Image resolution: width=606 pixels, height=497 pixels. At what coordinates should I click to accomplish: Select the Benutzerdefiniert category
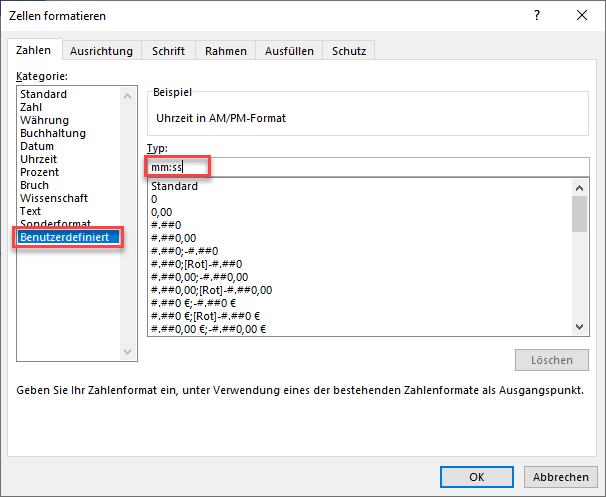[x=68, y=237]
